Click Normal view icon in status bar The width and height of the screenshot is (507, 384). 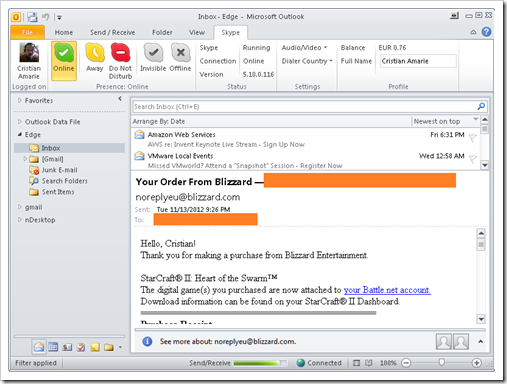(x=356, y=363)
